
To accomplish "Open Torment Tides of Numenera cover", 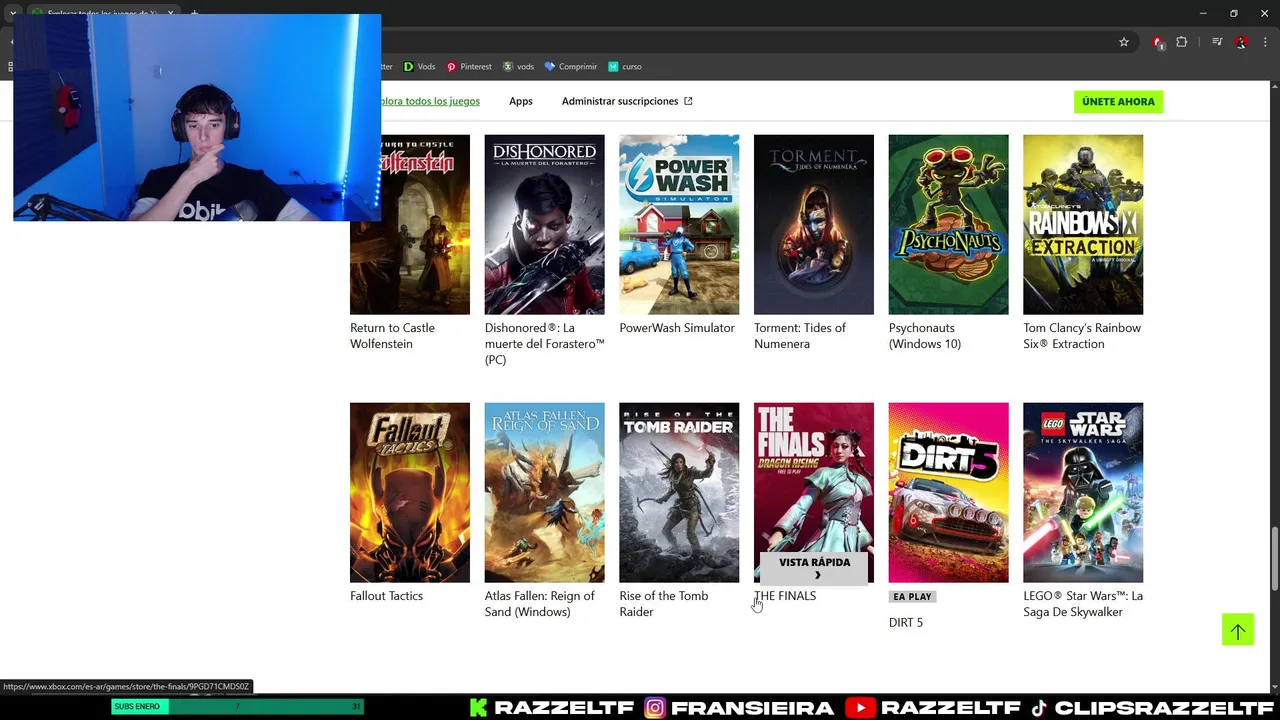I will [814, 225].
